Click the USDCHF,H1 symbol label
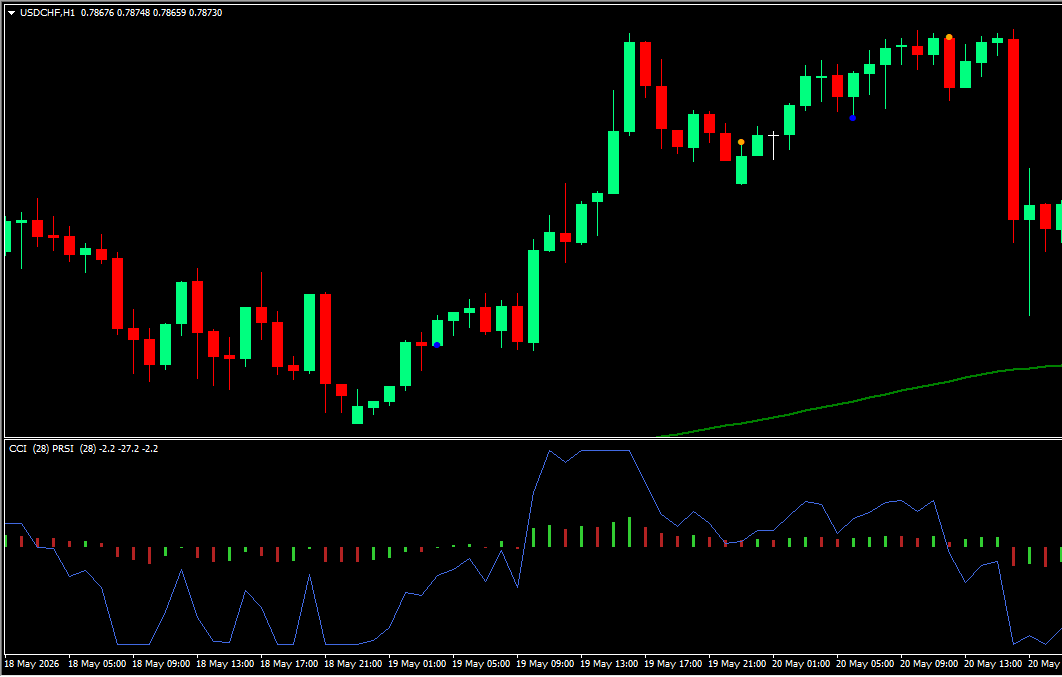The height and width of the screenshot is (677, 1062). coord(47,13)
